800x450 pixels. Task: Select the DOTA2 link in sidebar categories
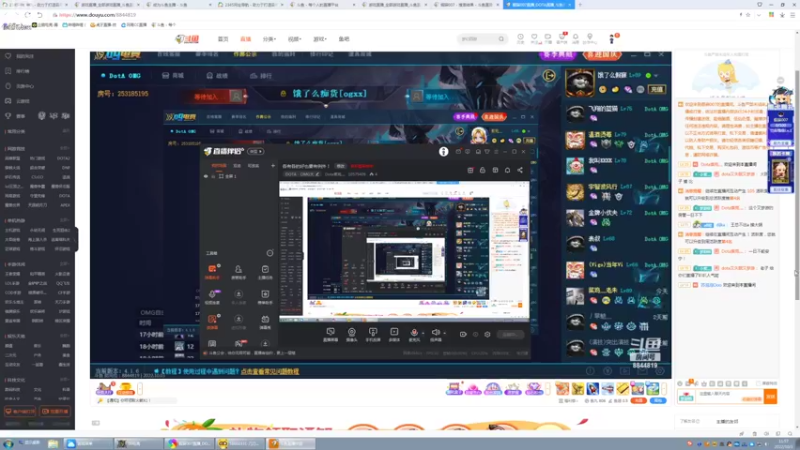click(x=63, y=158)
